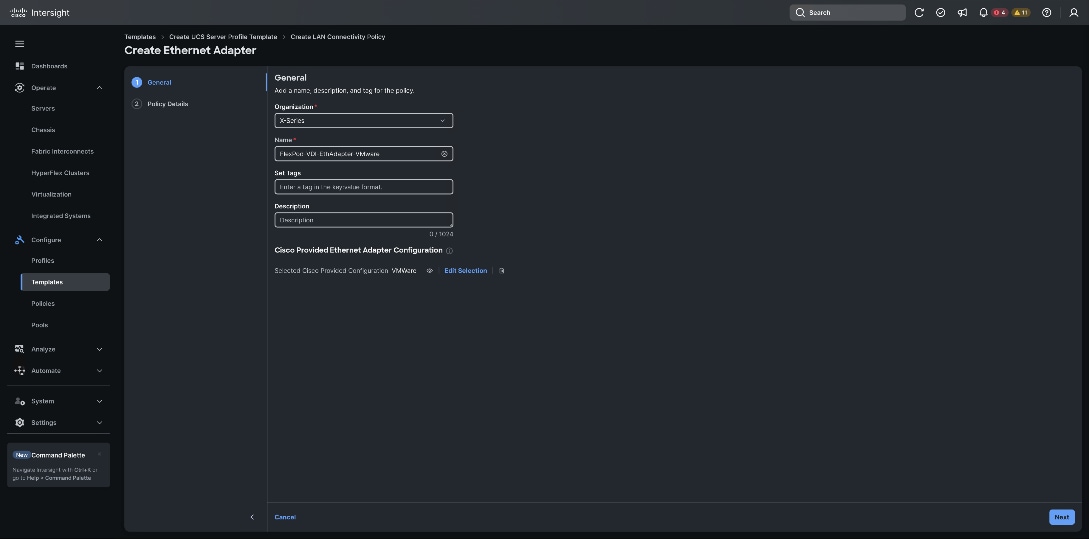
Task: Open Pools under Configure
Action: (40, 325)
